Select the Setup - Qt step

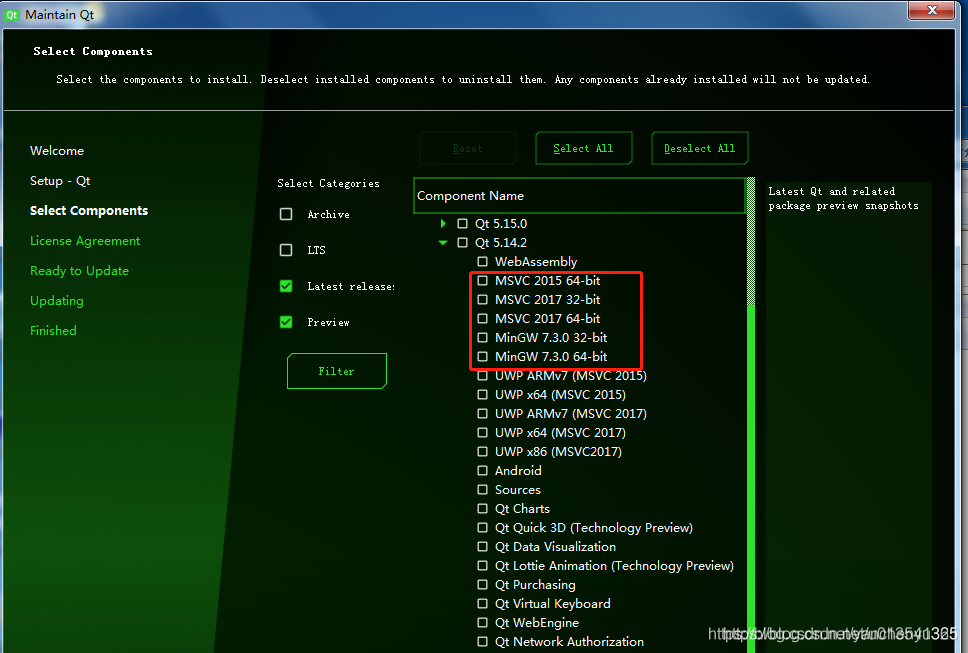[x=60, y=181]
